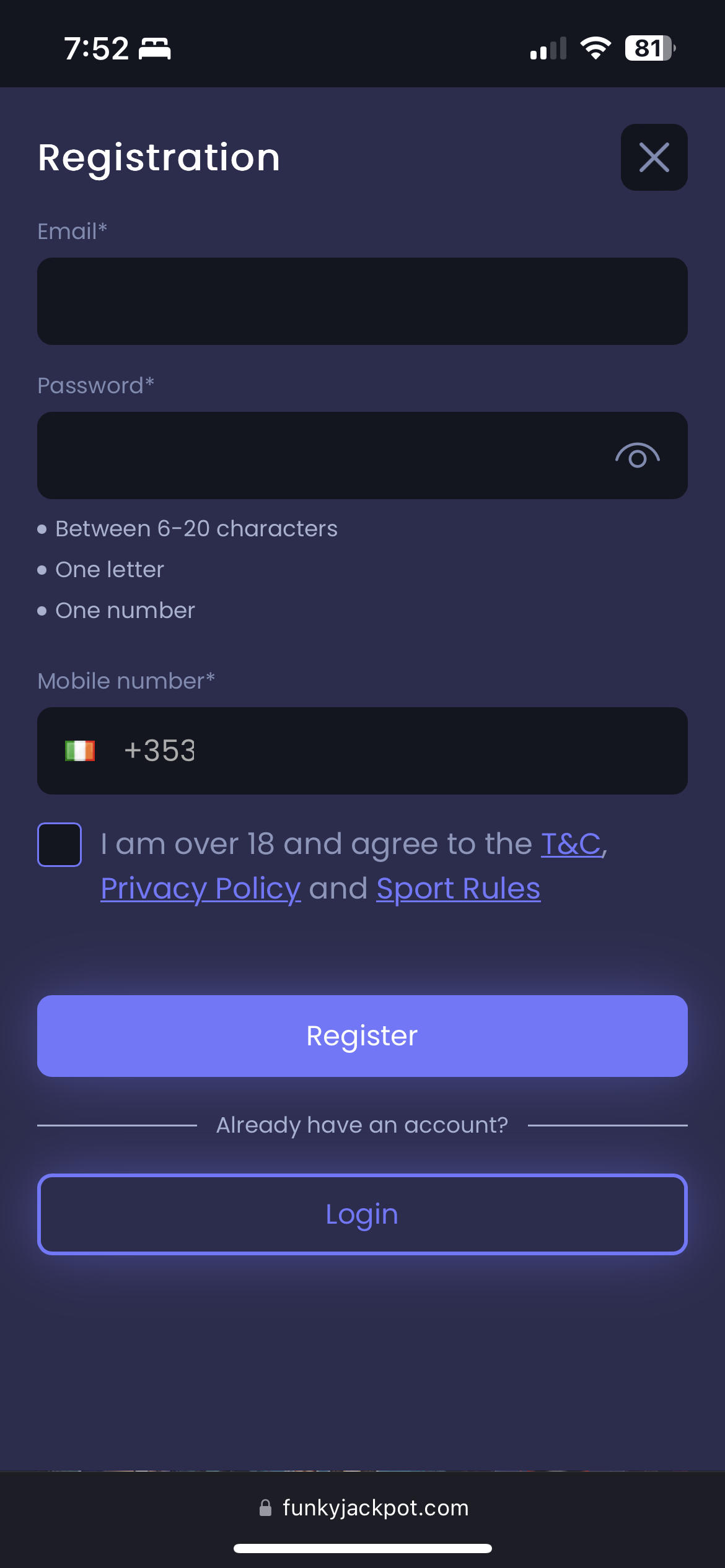The width and height of the screenshot is (725, 1568).
Task: Click into the Email input field
Action: pos(362,302)
